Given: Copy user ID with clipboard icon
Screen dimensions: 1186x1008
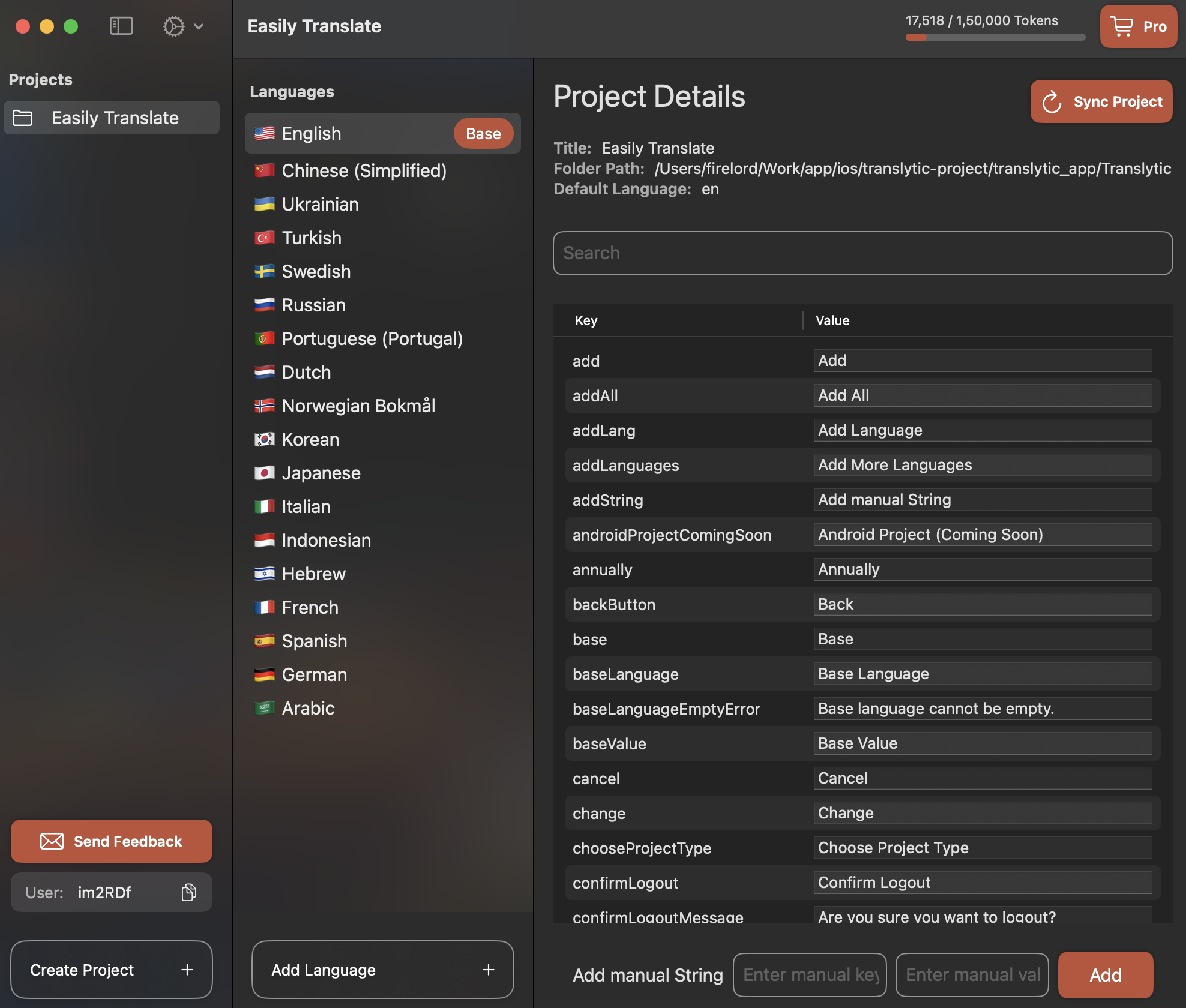Looking at the screenshot, I should click(189, 892).
